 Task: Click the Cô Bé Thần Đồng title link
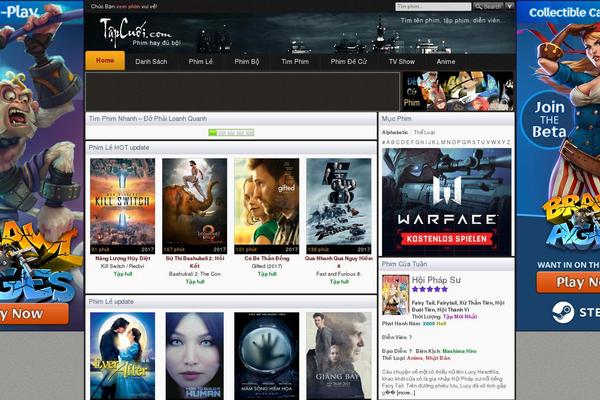pyautogui.click(x=267, y=258)
